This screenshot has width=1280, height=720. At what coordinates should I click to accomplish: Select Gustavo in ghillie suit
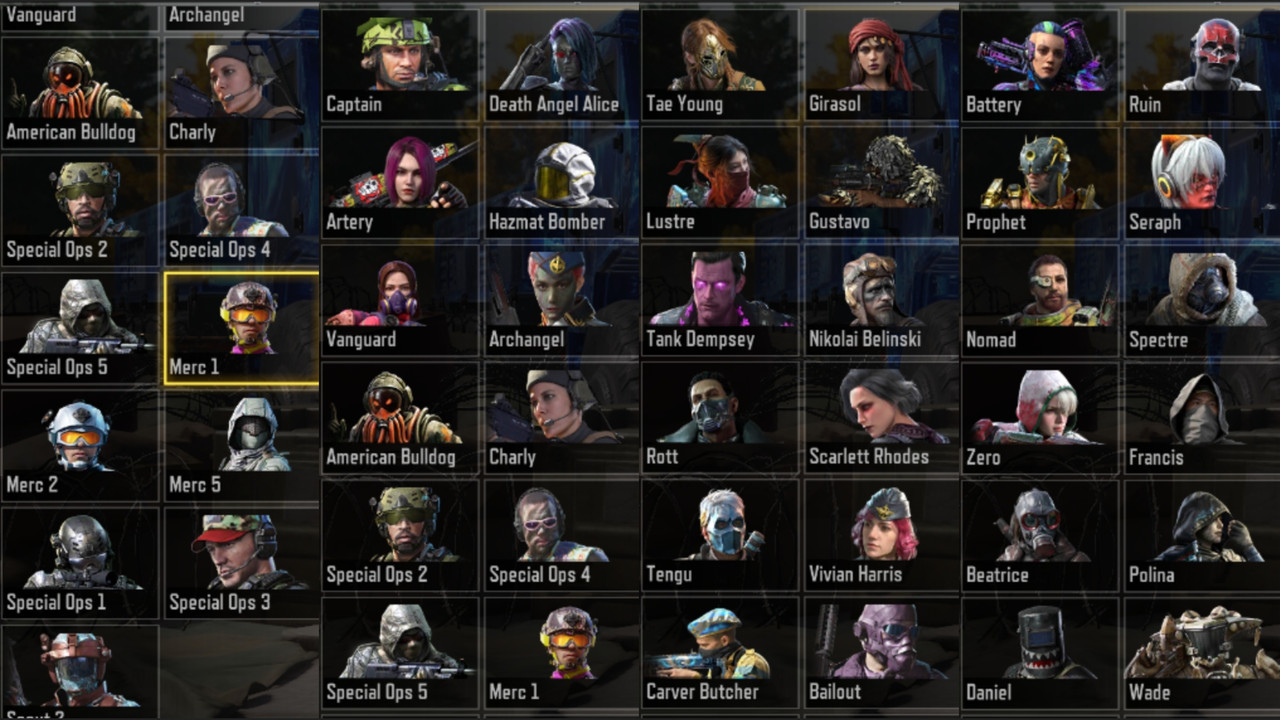pyautogui.click(x=882, y=182)
